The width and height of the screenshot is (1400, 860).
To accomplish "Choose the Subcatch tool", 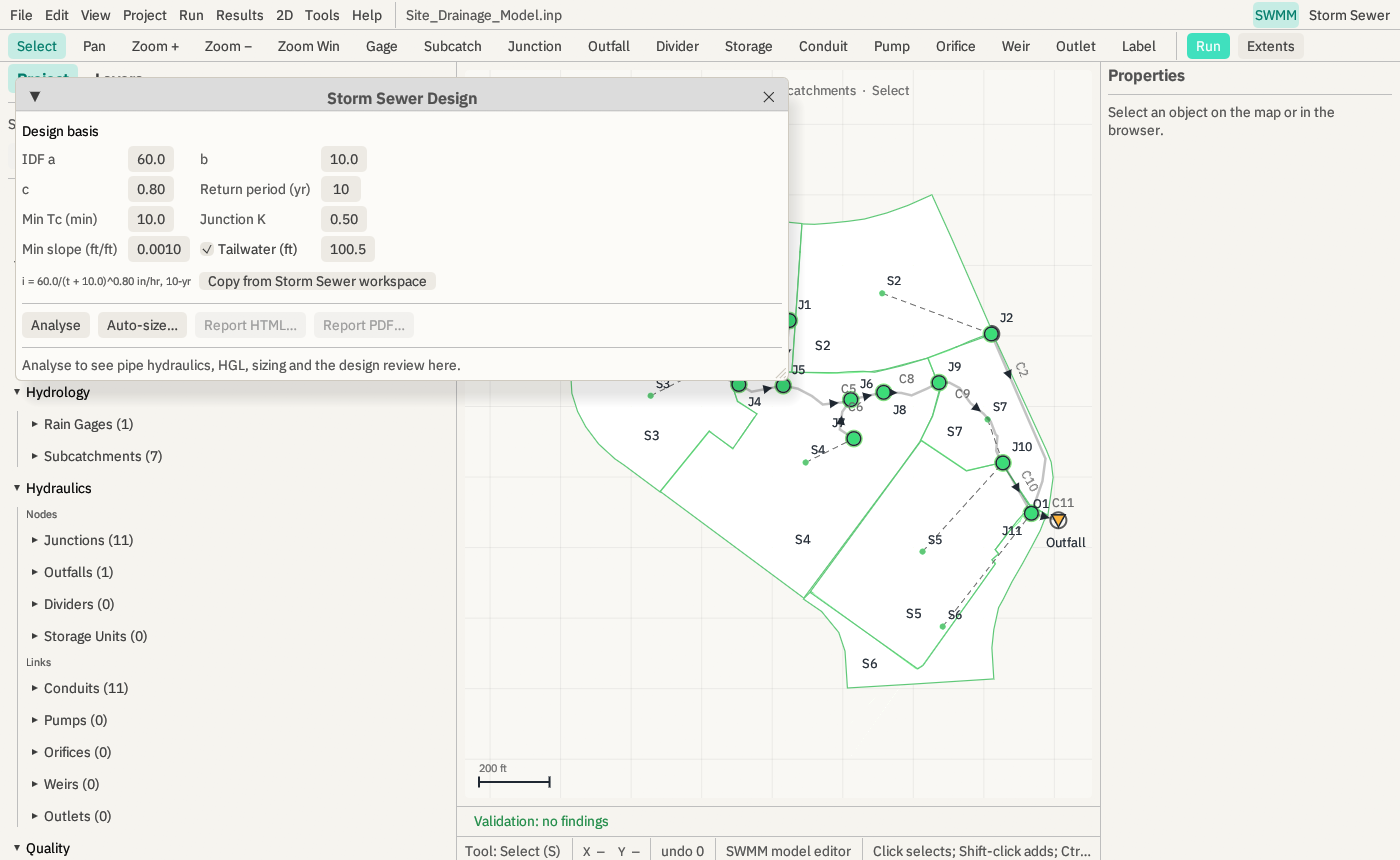I will coord(453,46).
